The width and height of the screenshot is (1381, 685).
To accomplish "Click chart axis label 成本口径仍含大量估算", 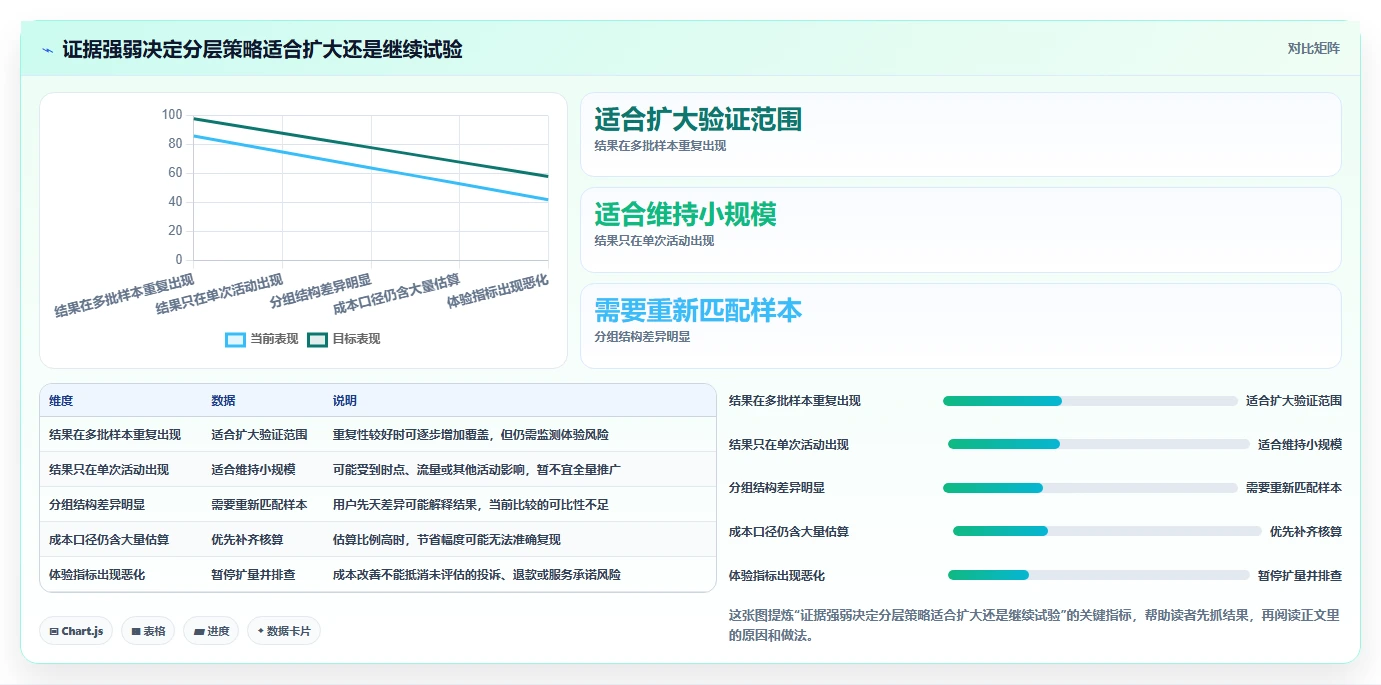I will click(397, 293).
